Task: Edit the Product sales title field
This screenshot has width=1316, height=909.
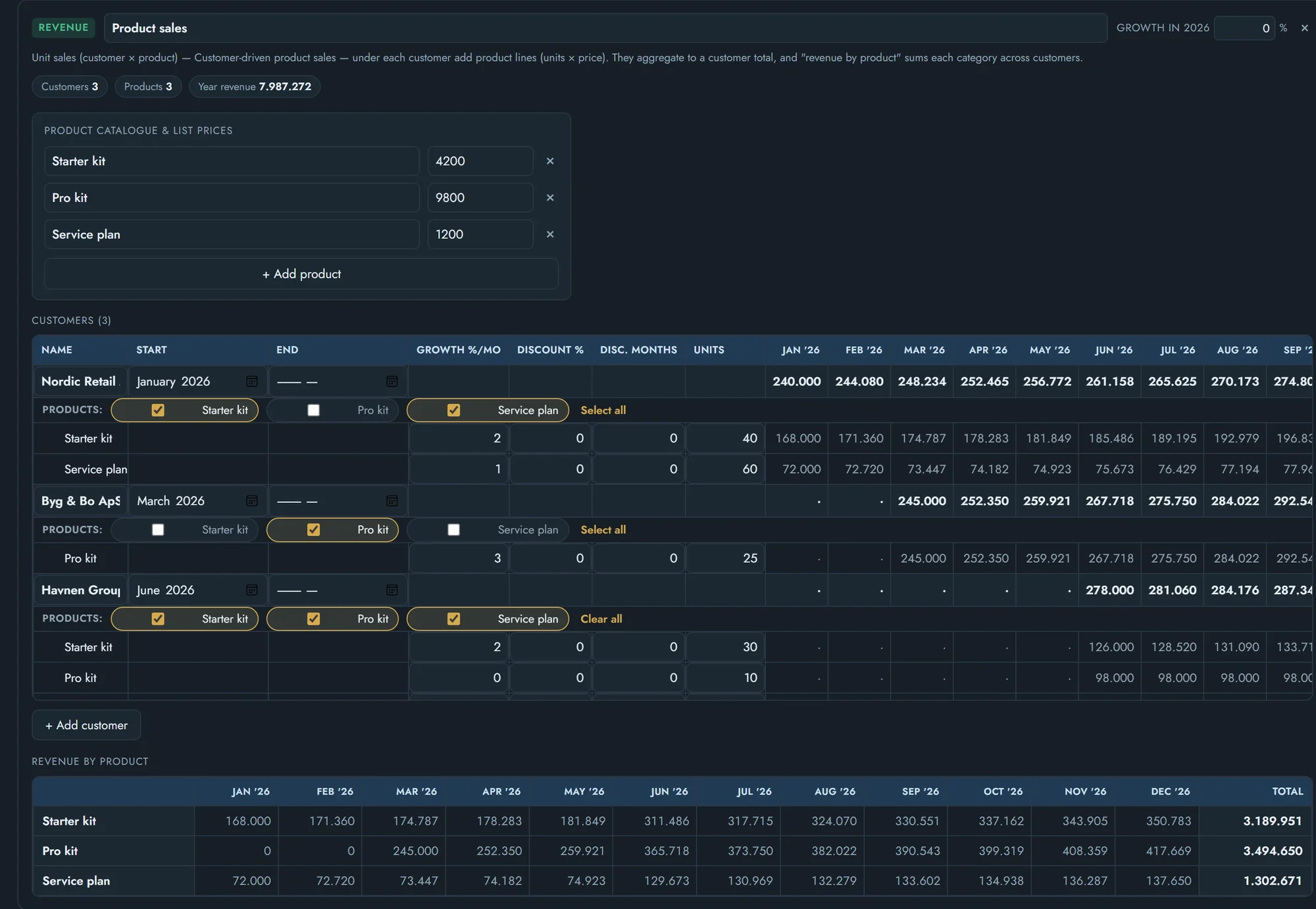Action: coord(605,28)
